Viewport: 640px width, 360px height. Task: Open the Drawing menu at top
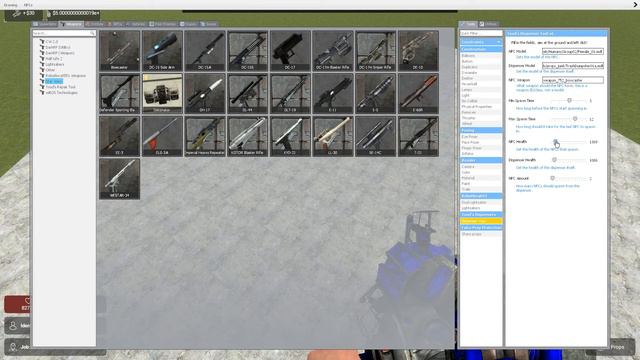pos(11,5)
